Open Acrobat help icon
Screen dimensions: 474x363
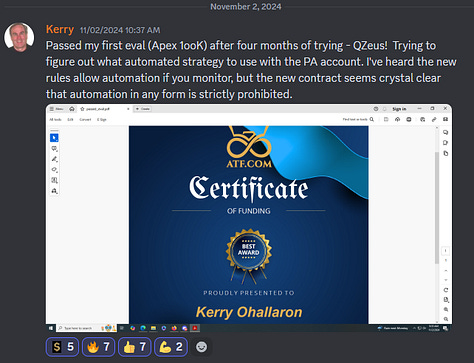(376, 109)
